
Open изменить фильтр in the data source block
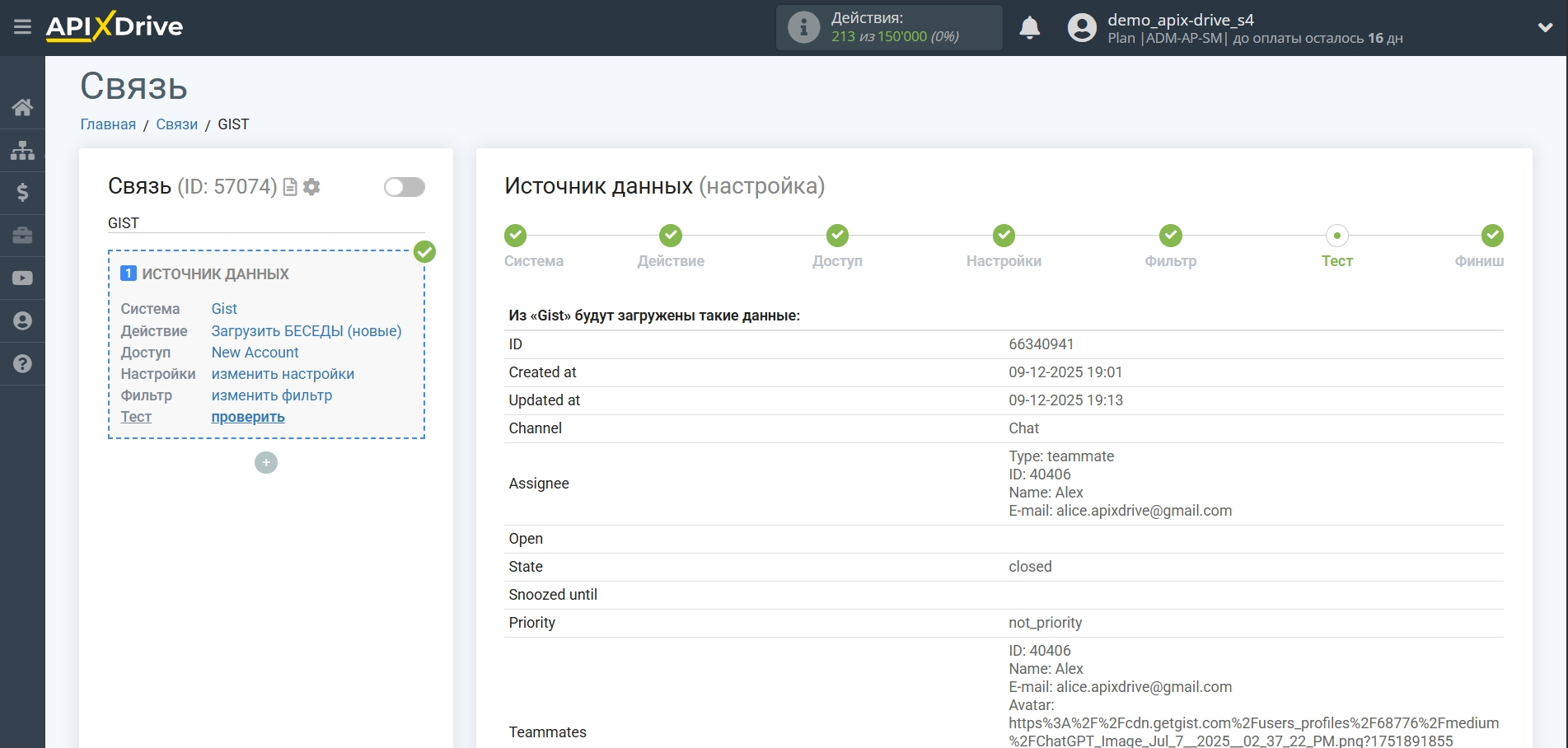[x=272, y=395]
